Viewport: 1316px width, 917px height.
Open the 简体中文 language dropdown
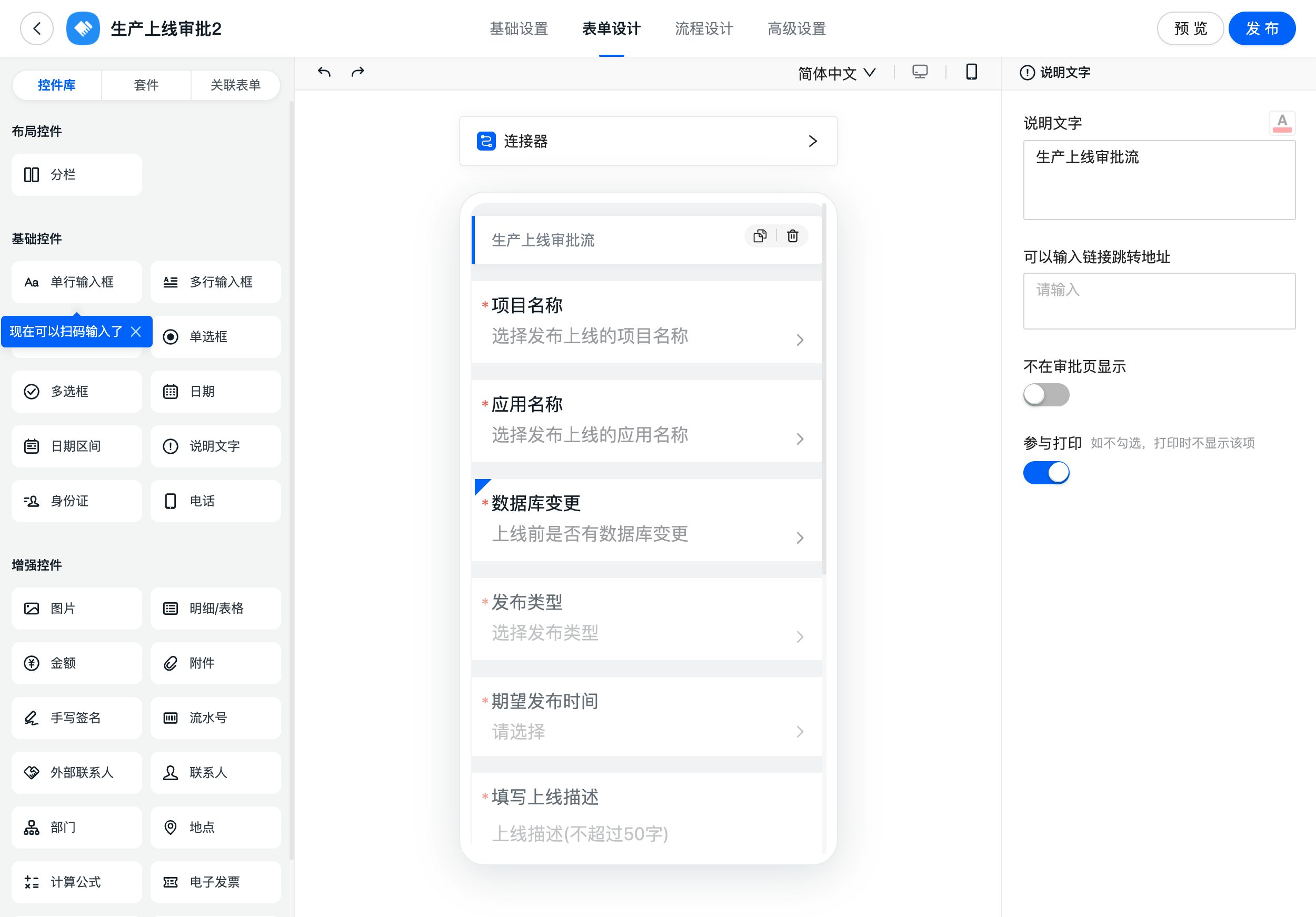837,73
